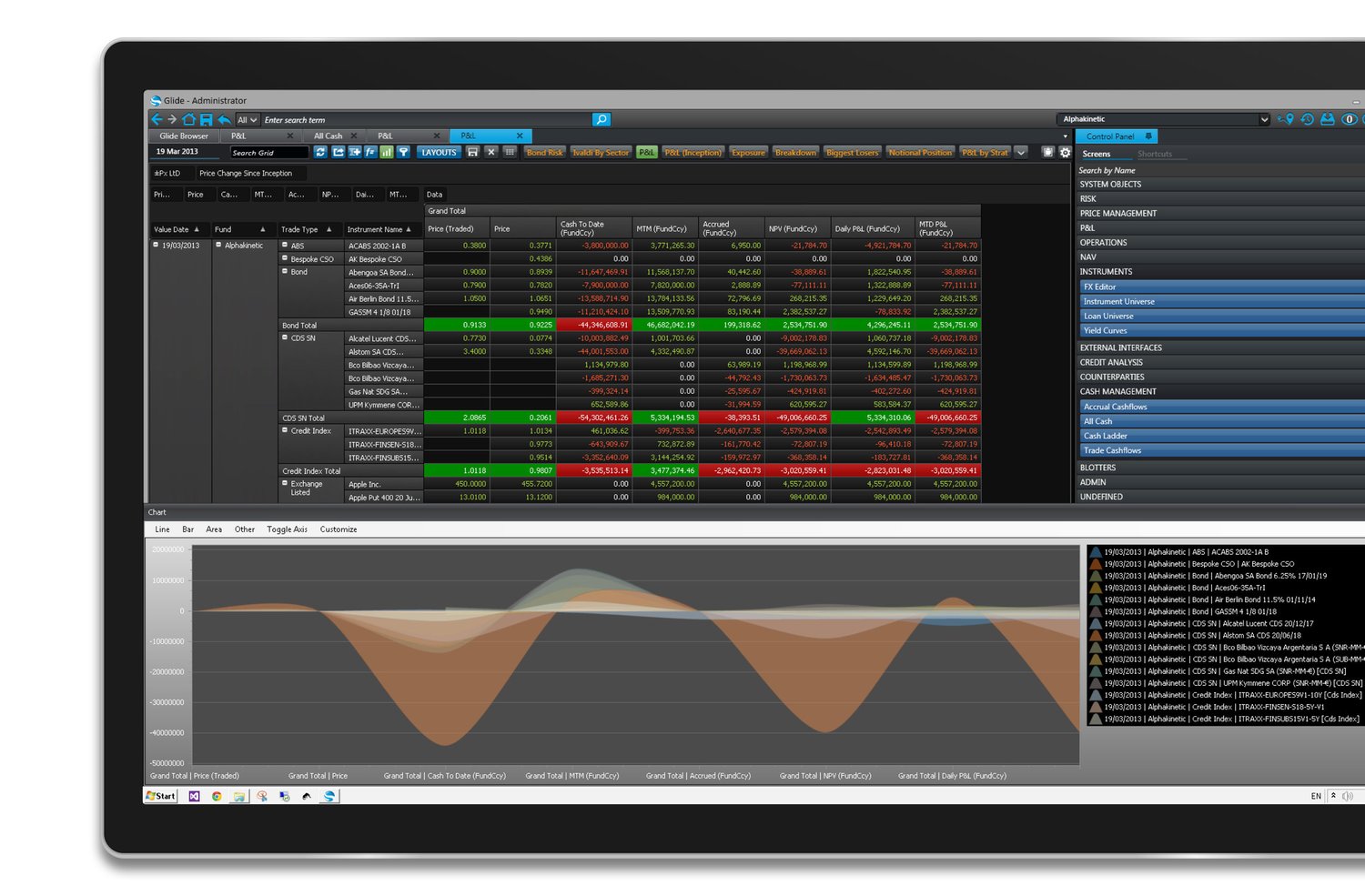Click the grid columns icon beside delete layout
Viewport: 1365px width, 896px height.
click(510, 152)
